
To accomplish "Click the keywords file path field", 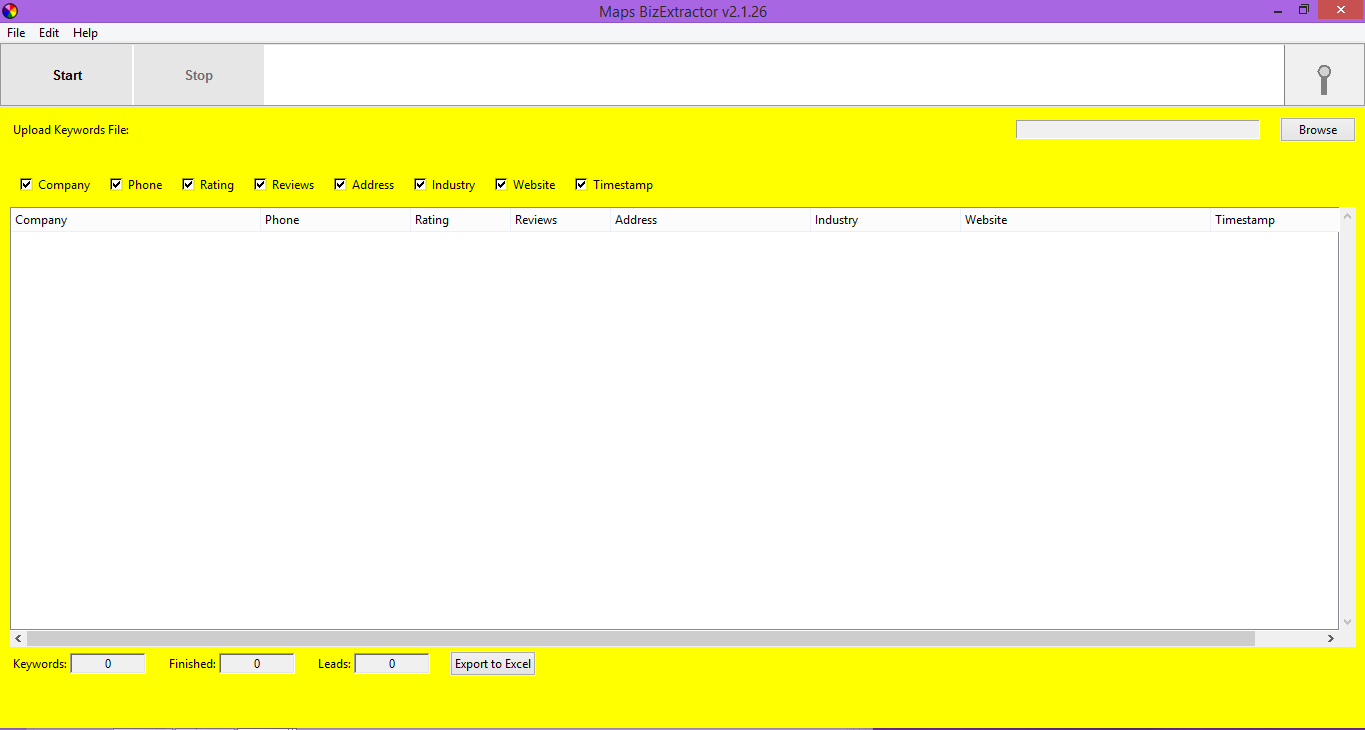I will click(x=1137, y=130).
